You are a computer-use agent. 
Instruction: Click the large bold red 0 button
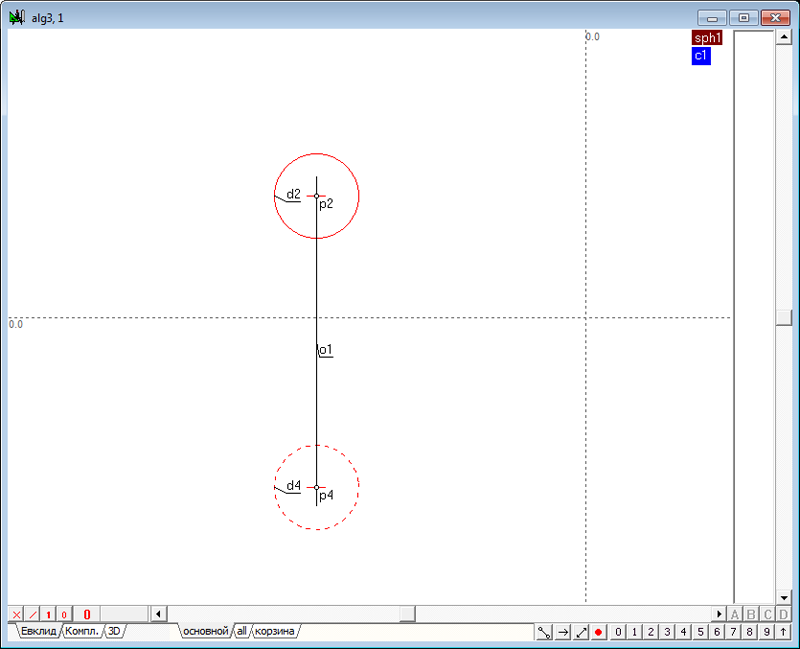pyautogui.click(x=87, y=614)
